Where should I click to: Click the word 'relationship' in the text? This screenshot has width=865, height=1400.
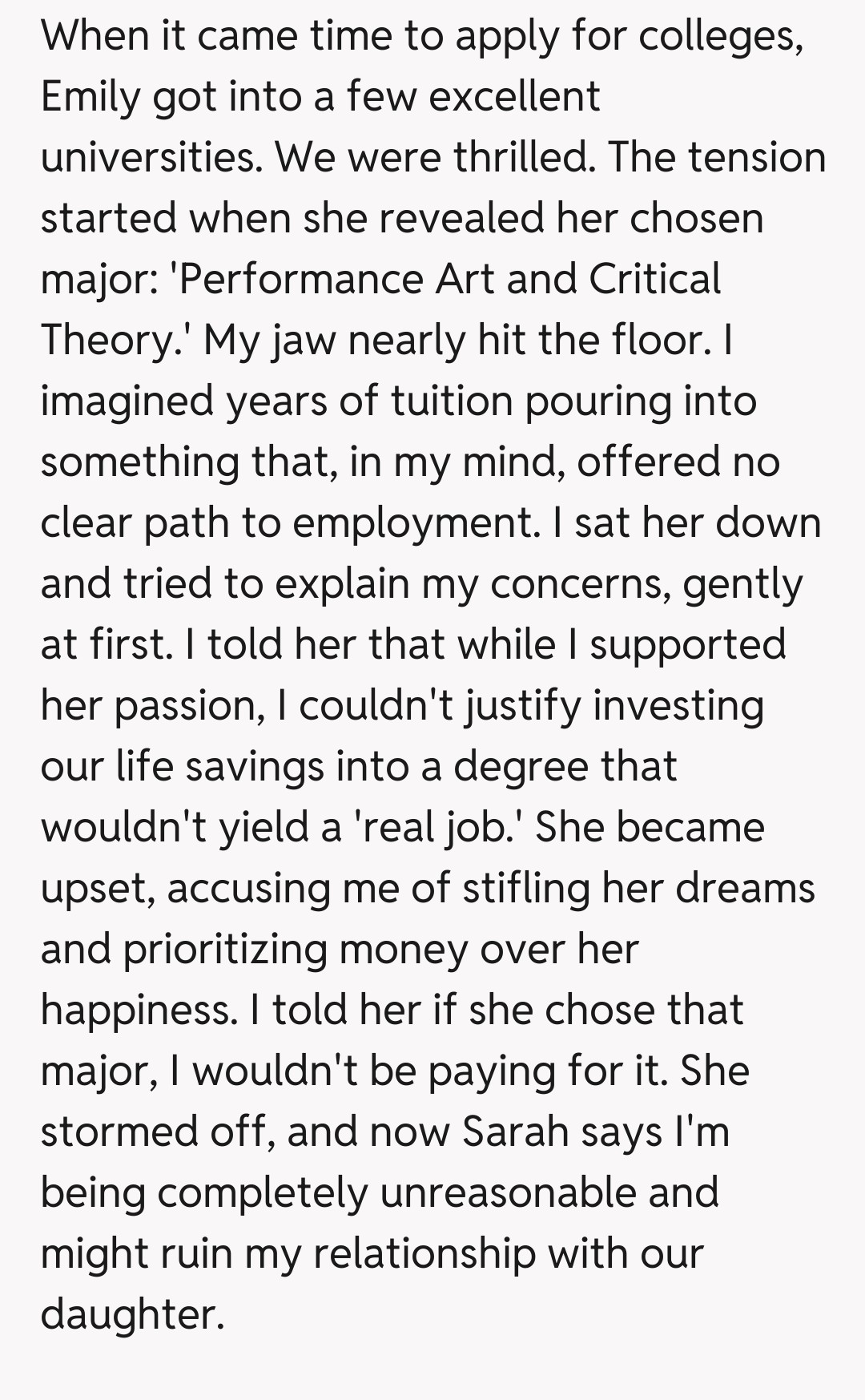point(424,1253)
